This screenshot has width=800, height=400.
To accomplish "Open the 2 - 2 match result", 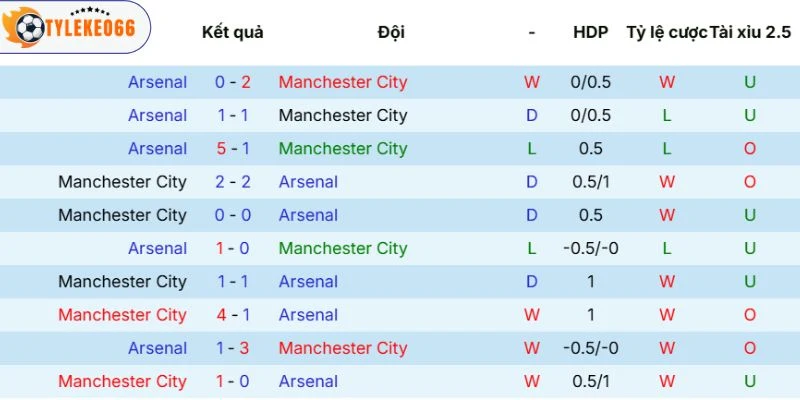I will (x=233, y=182).
